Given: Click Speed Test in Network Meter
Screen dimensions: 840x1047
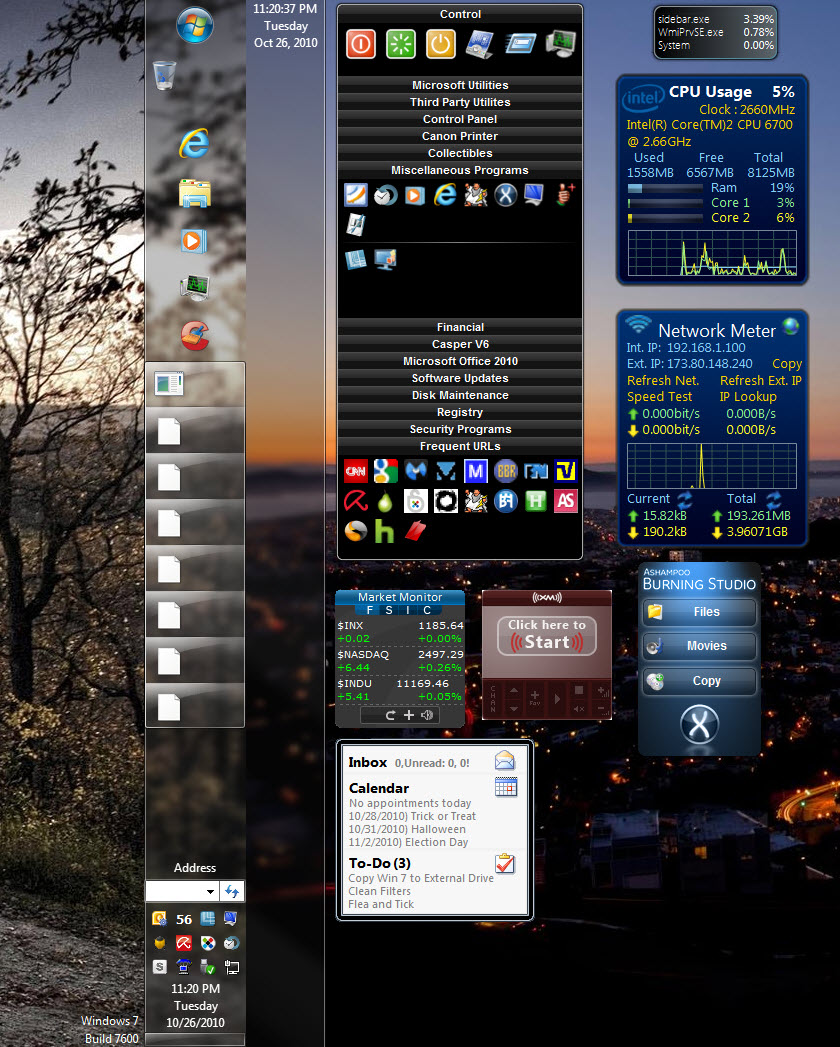Looking at the screenshot, I should pyautogui.click(x=659, y=396).
